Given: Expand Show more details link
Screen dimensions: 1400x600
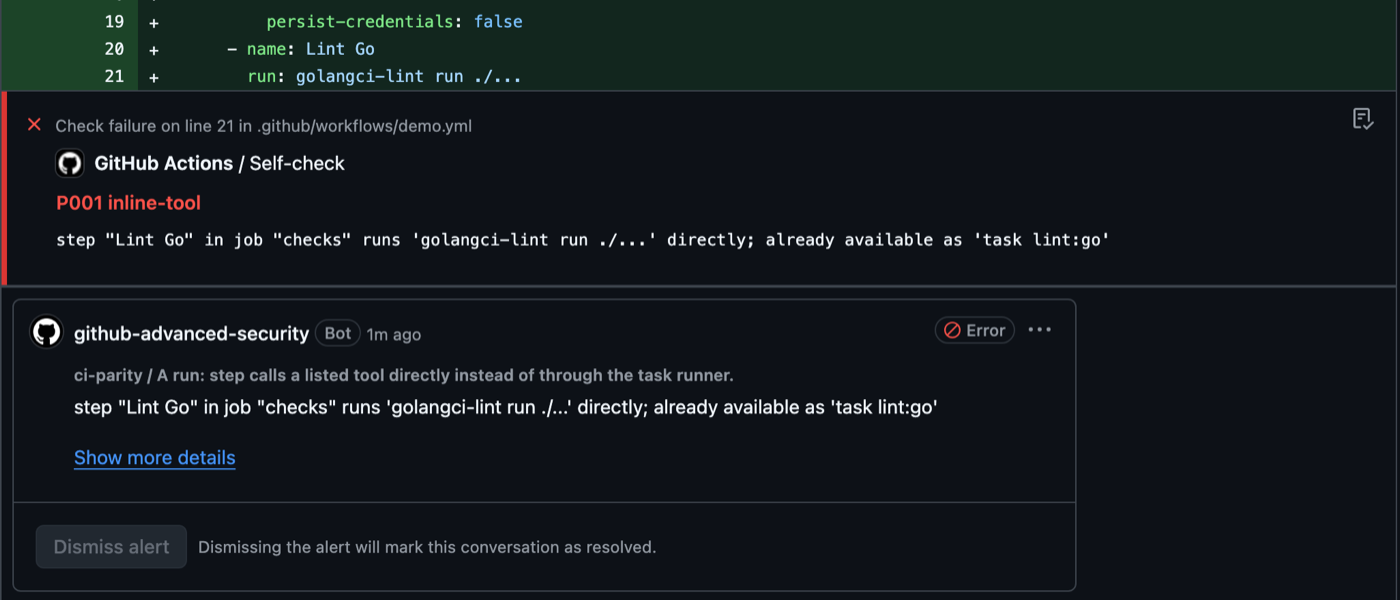Looking at the screenshot, I should [x=155, y=458].
